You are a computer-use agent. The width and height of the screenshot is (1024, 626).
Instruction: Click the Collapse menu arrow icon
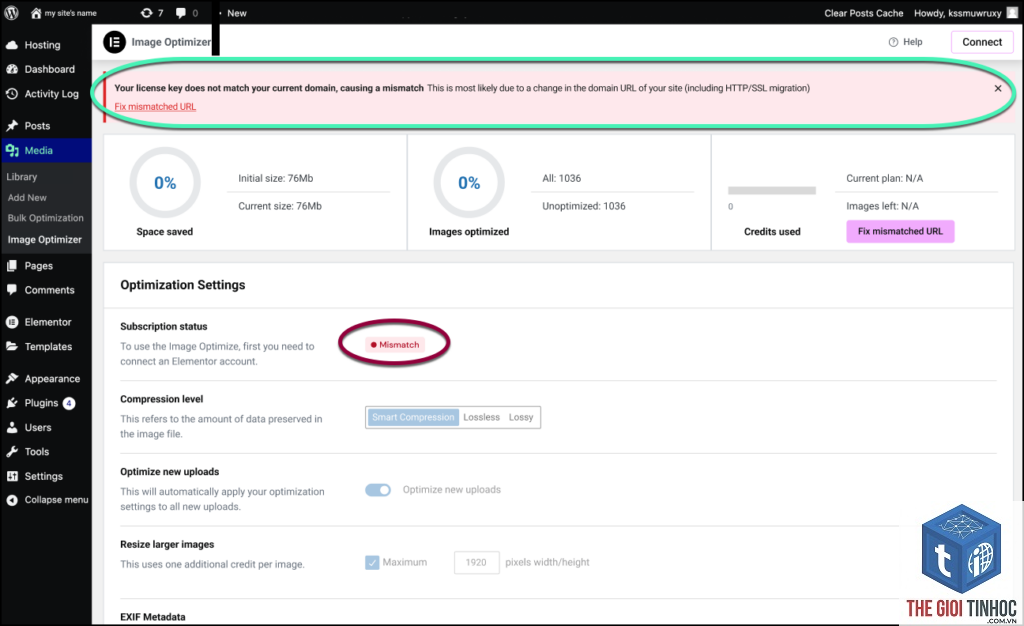point(12,500)
